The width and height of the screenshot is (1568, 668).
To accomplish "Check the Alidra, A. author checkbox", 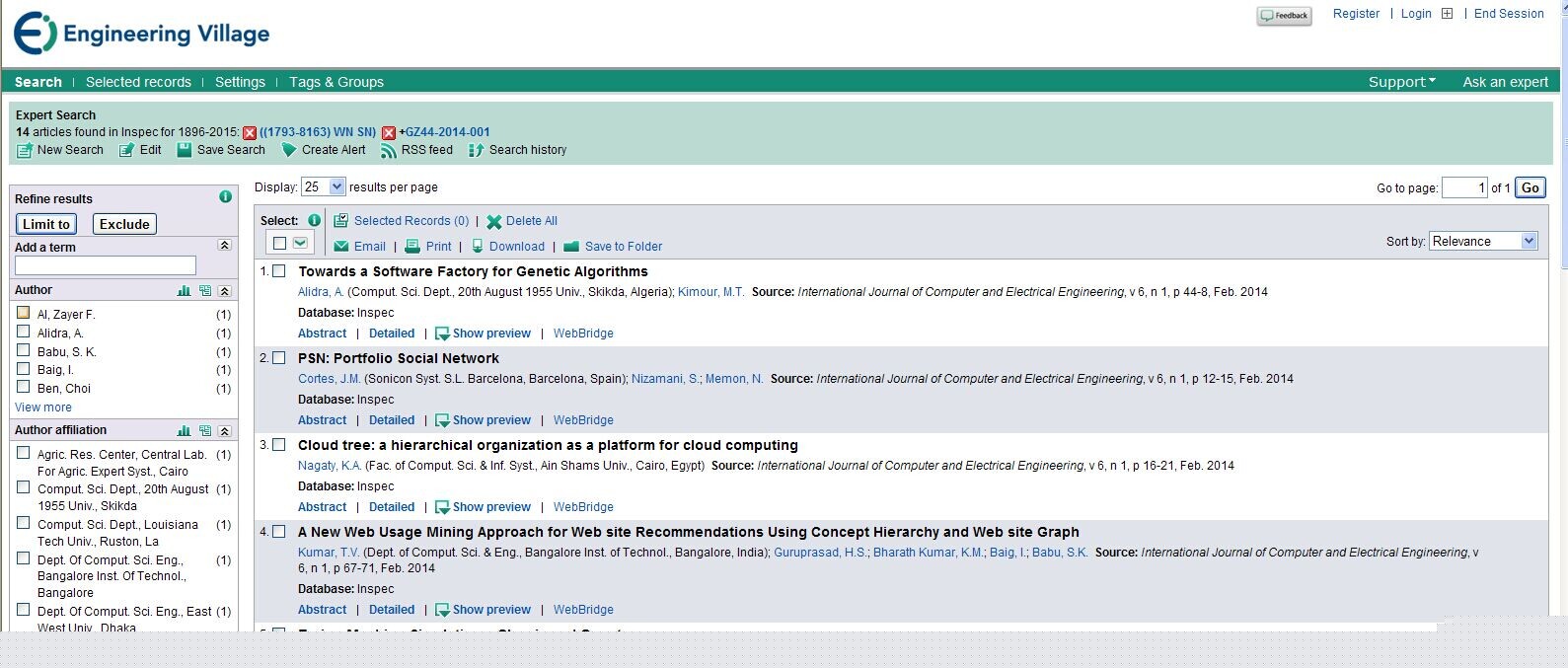I will [x=23, y=333].
